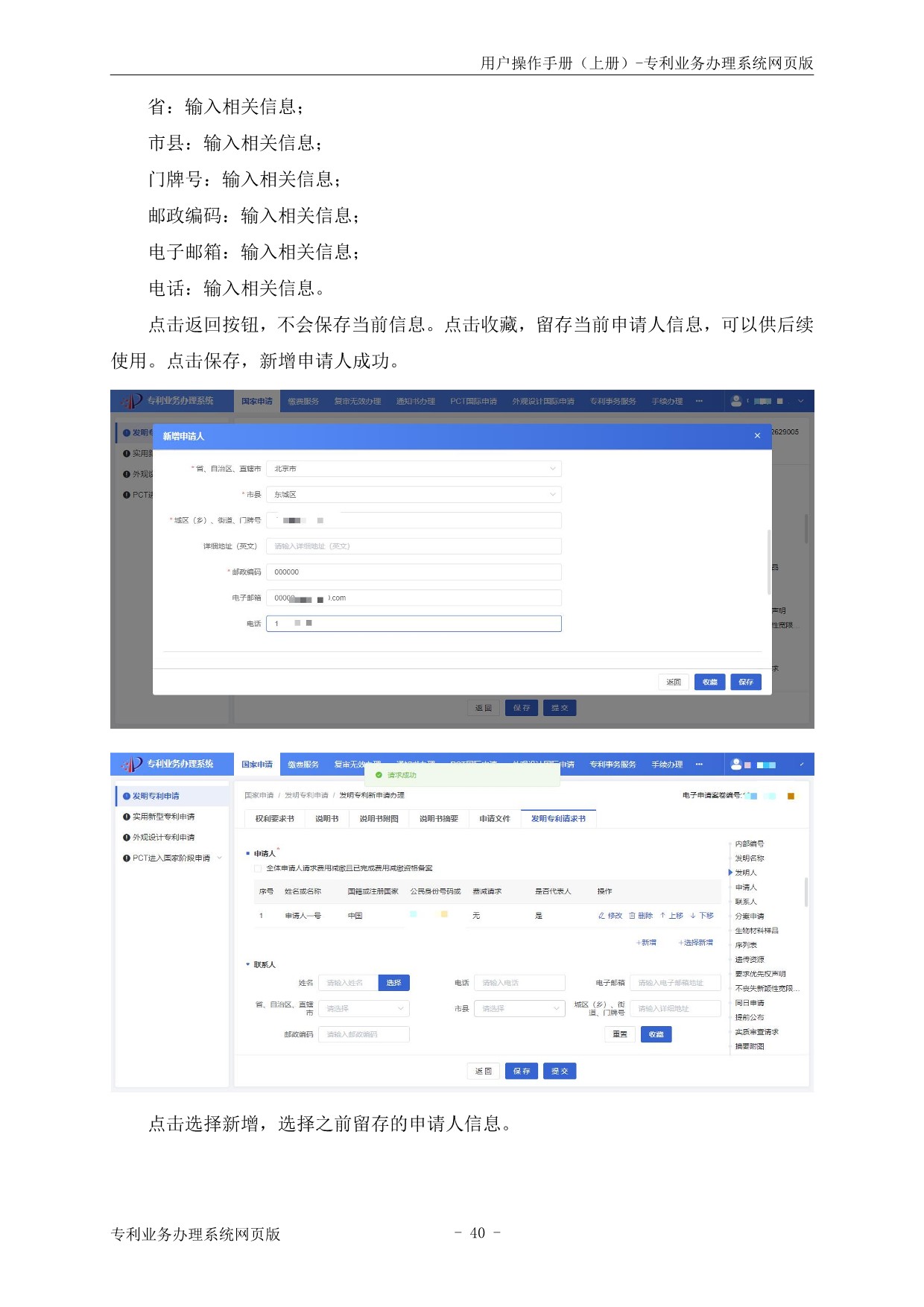This screenshot has height=1307, width=924.
Task: Click the 上移 up-arrow icon in applicant row
Action: pyautogui.click(x=662, y=916)
